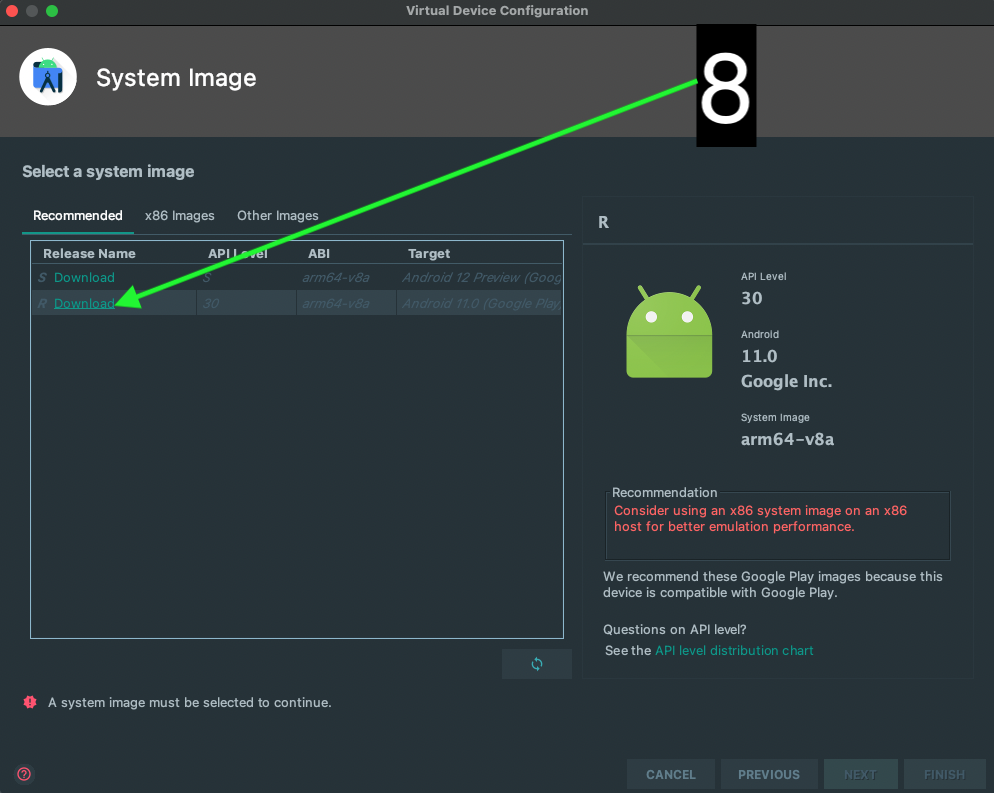Image resolution: width=994 pixels, height=793 pixels.
Task: Select the Android 11.0 target row
Action: point(480,304)
